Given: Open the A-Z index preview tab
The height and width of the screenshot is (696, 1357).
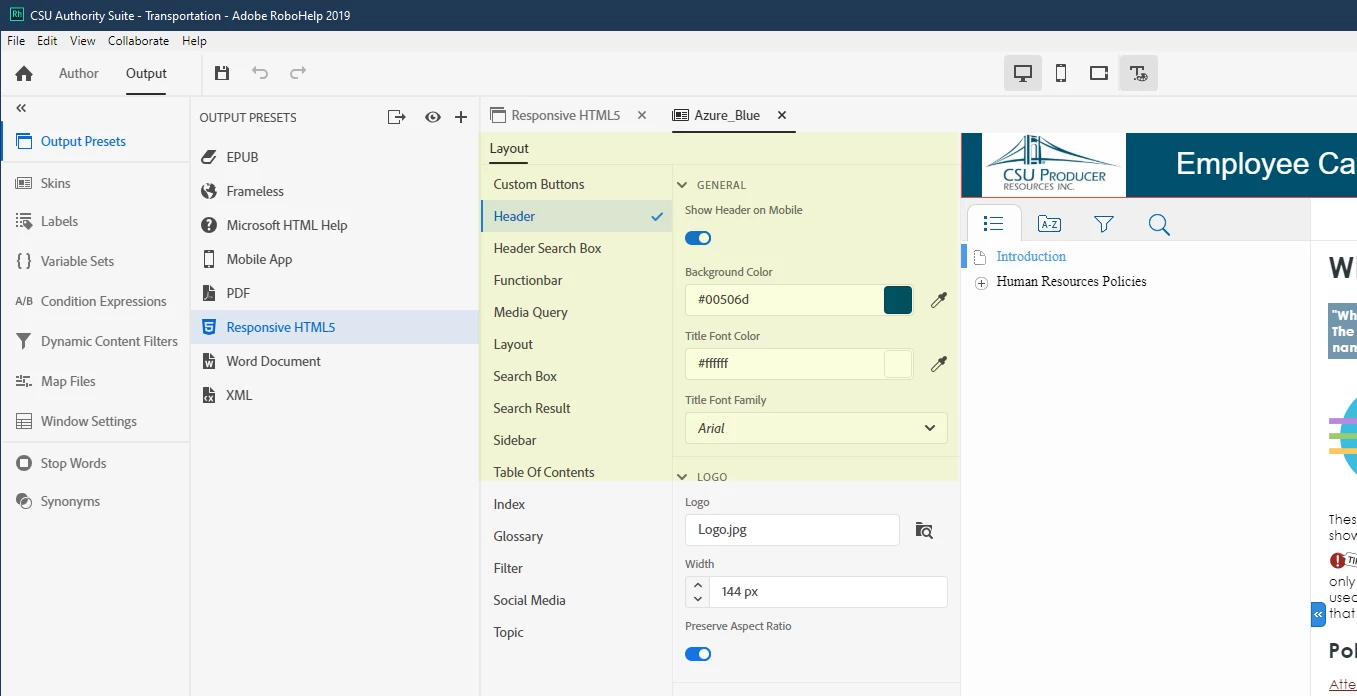Looking at the screenshot, I should [1049, 223].
